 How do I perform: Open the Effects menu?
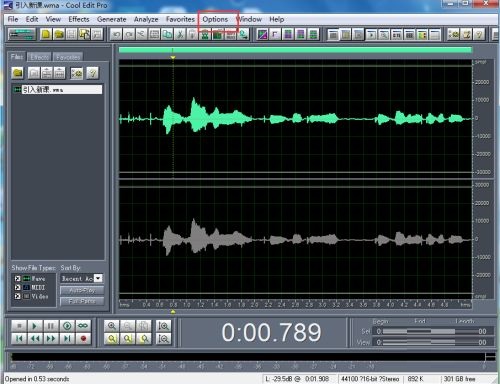pyautogui.click(x=79, y=19)
